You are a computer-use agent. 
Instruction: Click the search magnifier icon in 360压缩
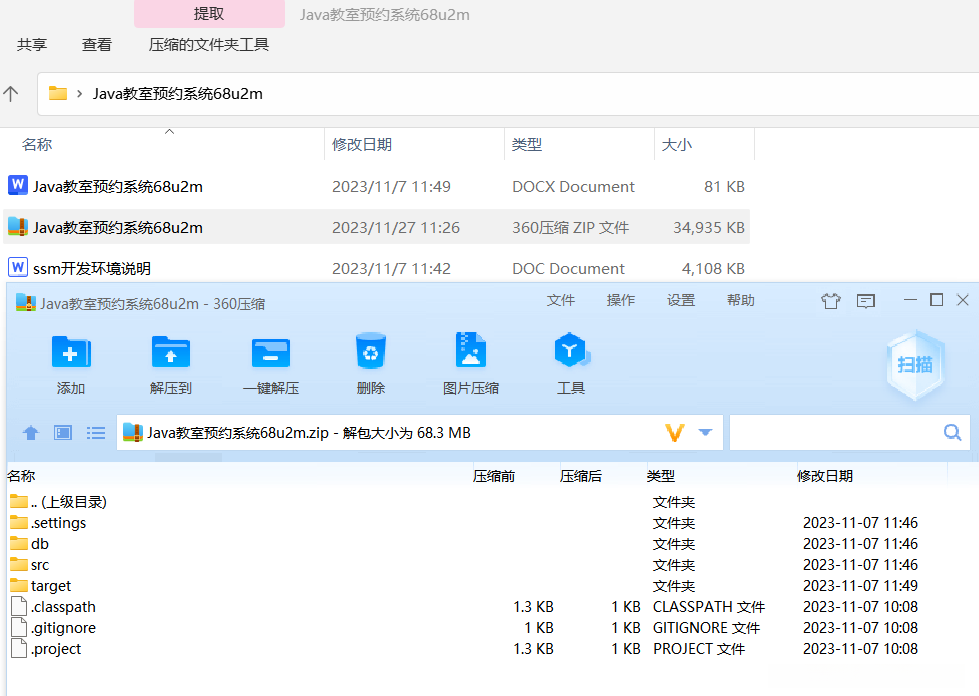pos(952,432)
